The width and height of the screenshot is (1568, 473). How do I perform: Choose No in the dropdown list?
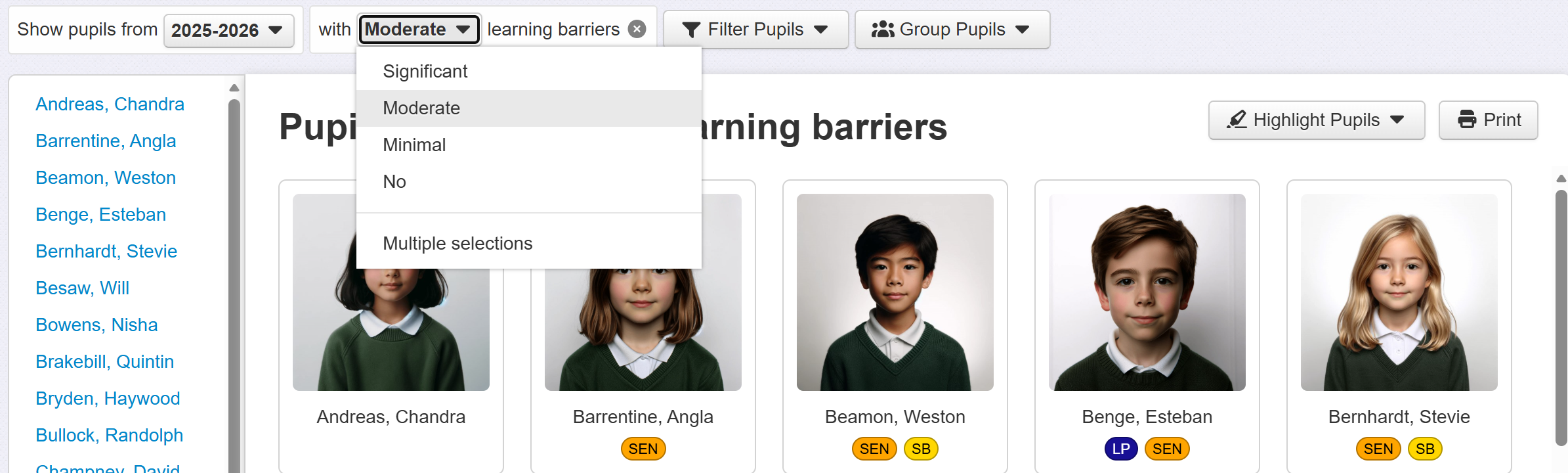[x=529, y=181]
